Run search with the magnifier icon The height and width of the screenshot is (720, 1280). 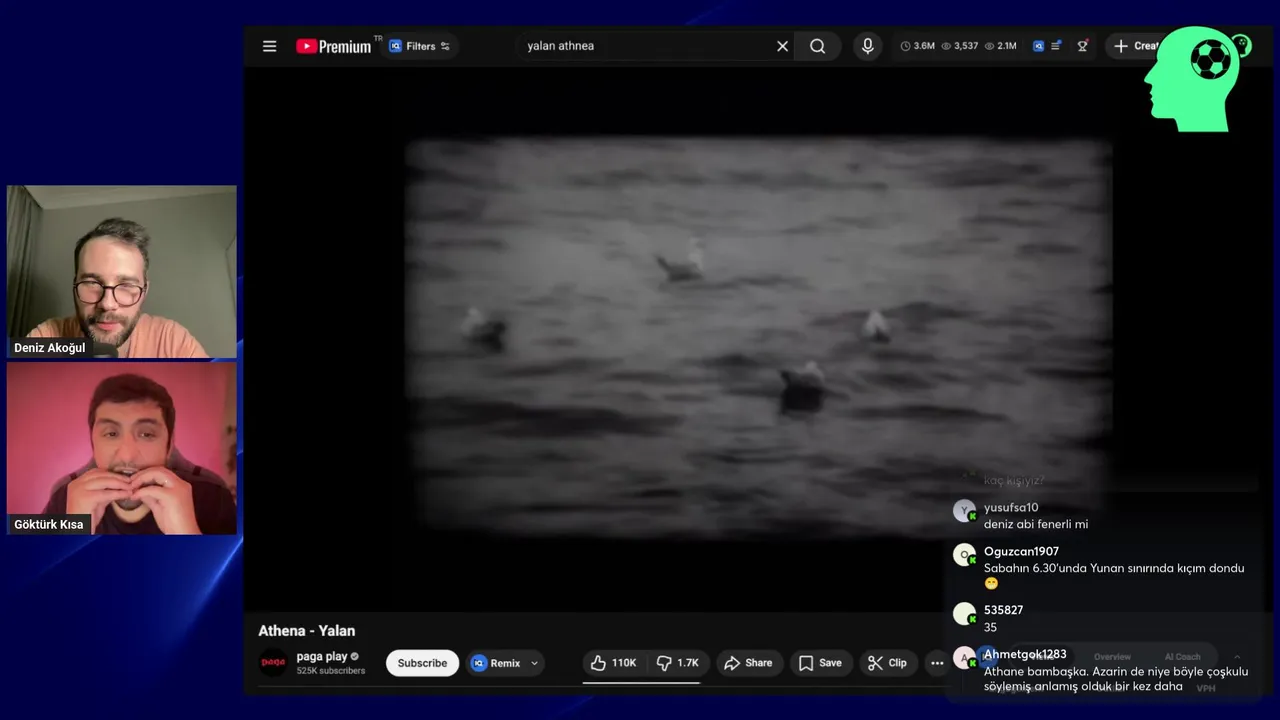click(818, 46)
